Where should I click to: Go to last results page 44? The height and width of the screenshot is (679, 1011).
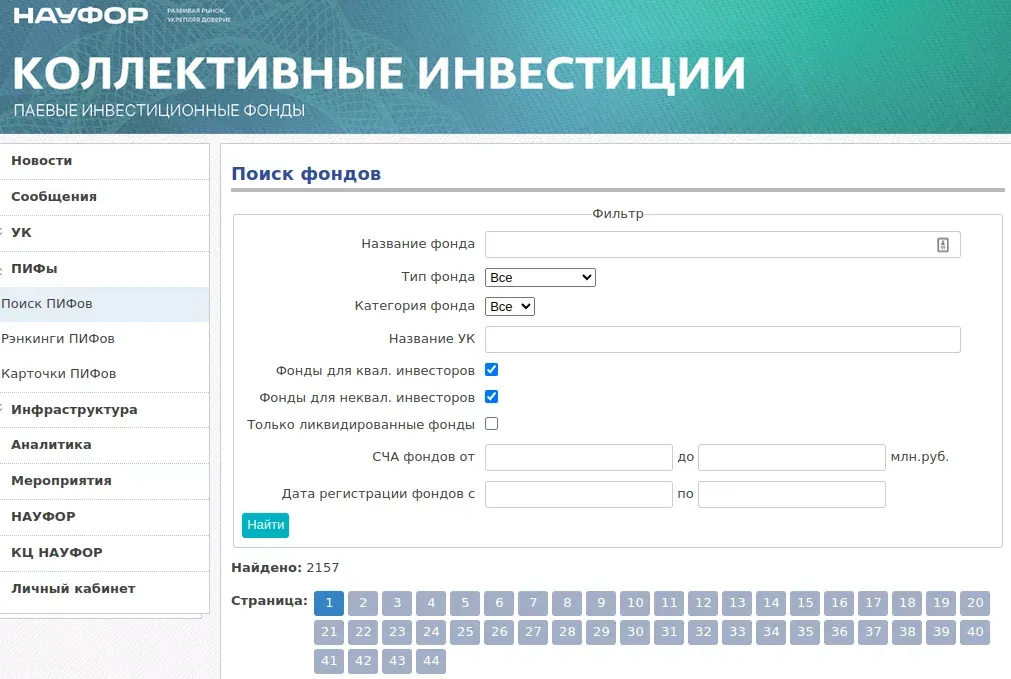pyautogui.click(x=431, y=661)
